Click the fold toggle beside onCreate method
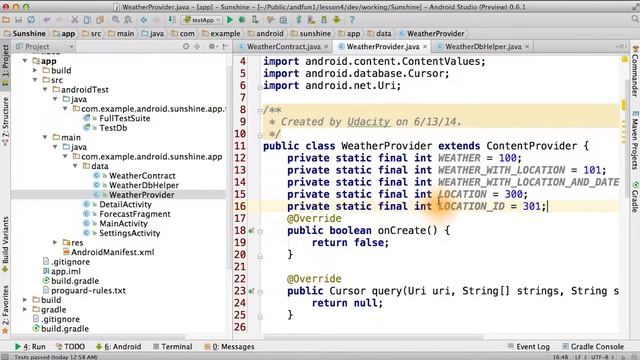Viewport: 640px width, 360px height. pyautogui.click(x=260, y=231)
